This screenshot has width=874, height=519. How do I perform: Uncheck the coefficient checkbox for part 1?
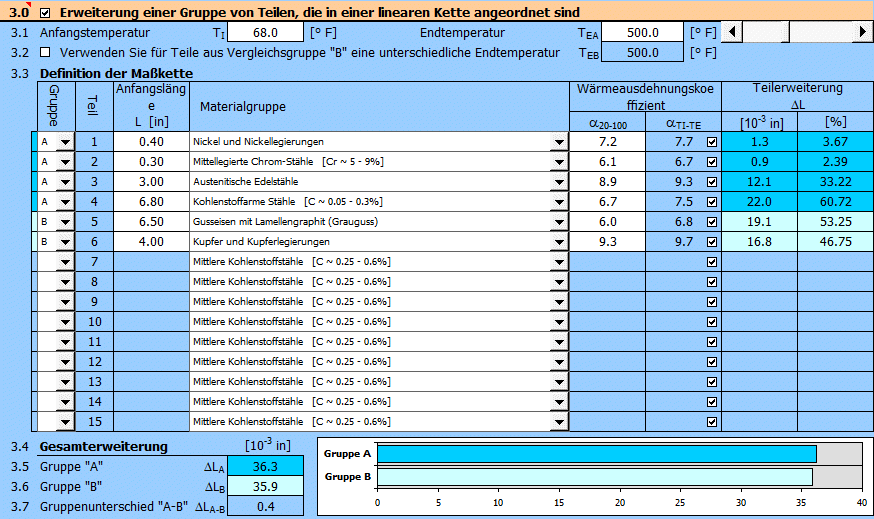click(x=711, y=143)
